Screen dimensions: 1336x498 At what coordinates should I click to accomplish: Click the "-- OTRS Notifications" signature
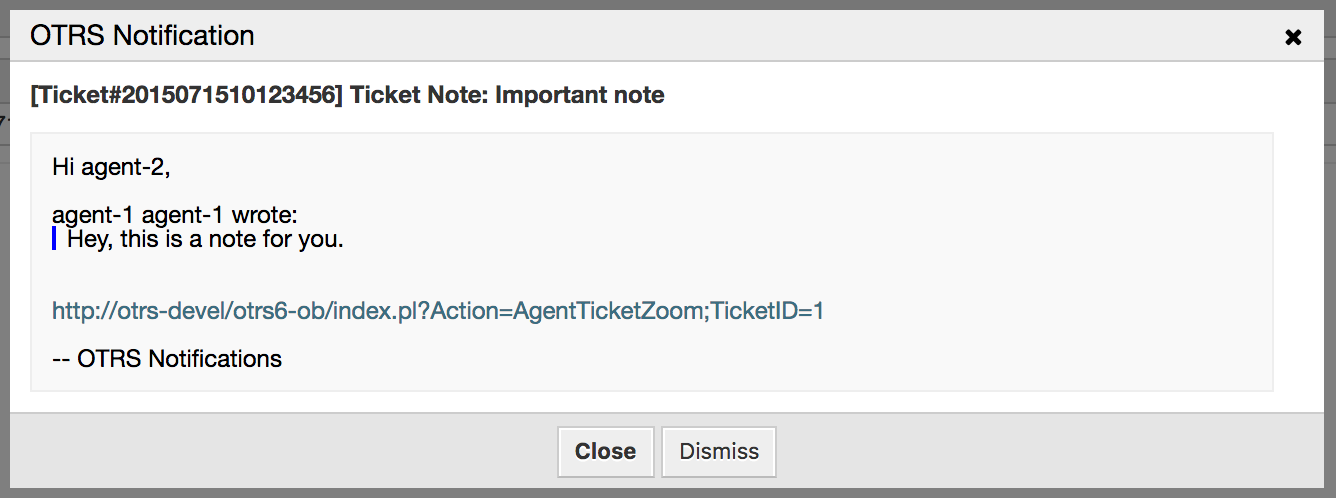pyautogui.click(x=166, y=358)
